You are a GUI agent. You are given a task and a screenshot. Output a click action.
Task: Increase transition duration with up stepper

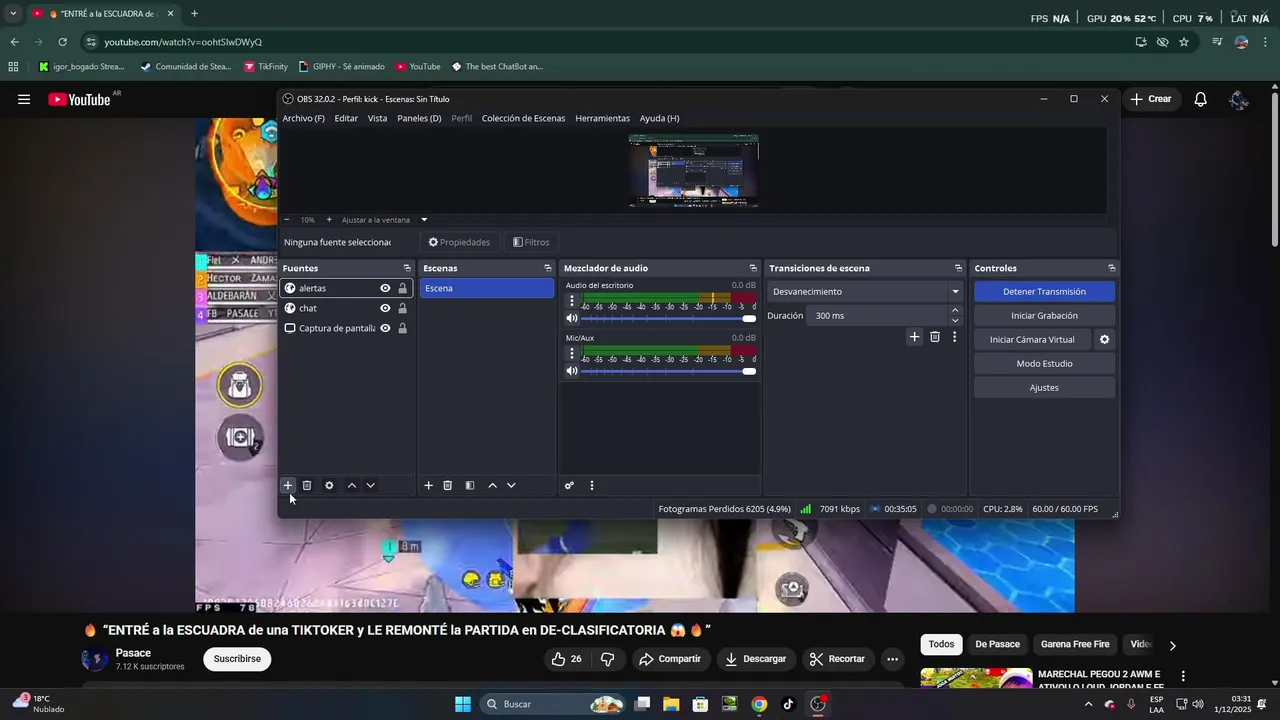(955, 310)
